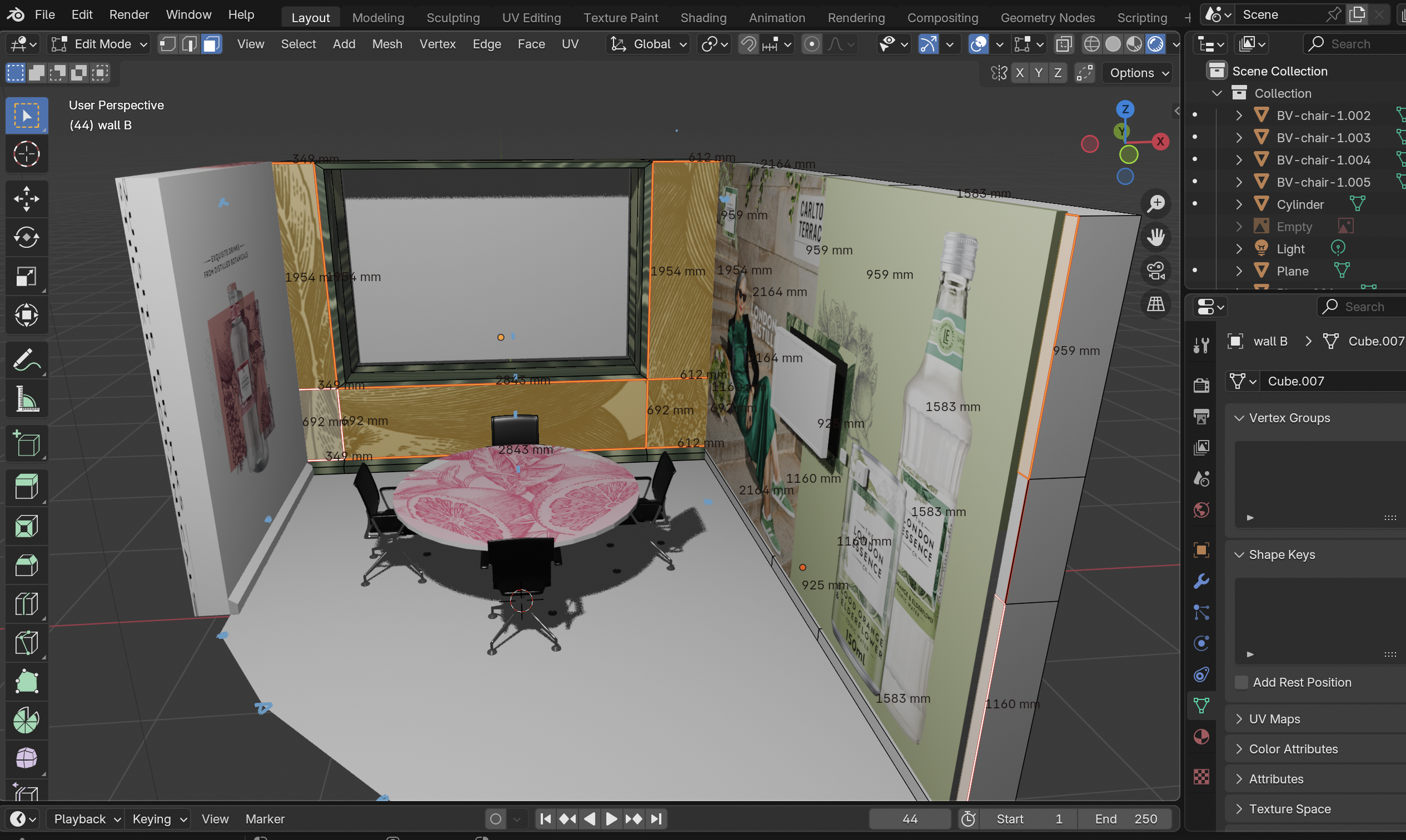
Task: Choose the Annotate pencil tool
Action: (x=26, y=360)
